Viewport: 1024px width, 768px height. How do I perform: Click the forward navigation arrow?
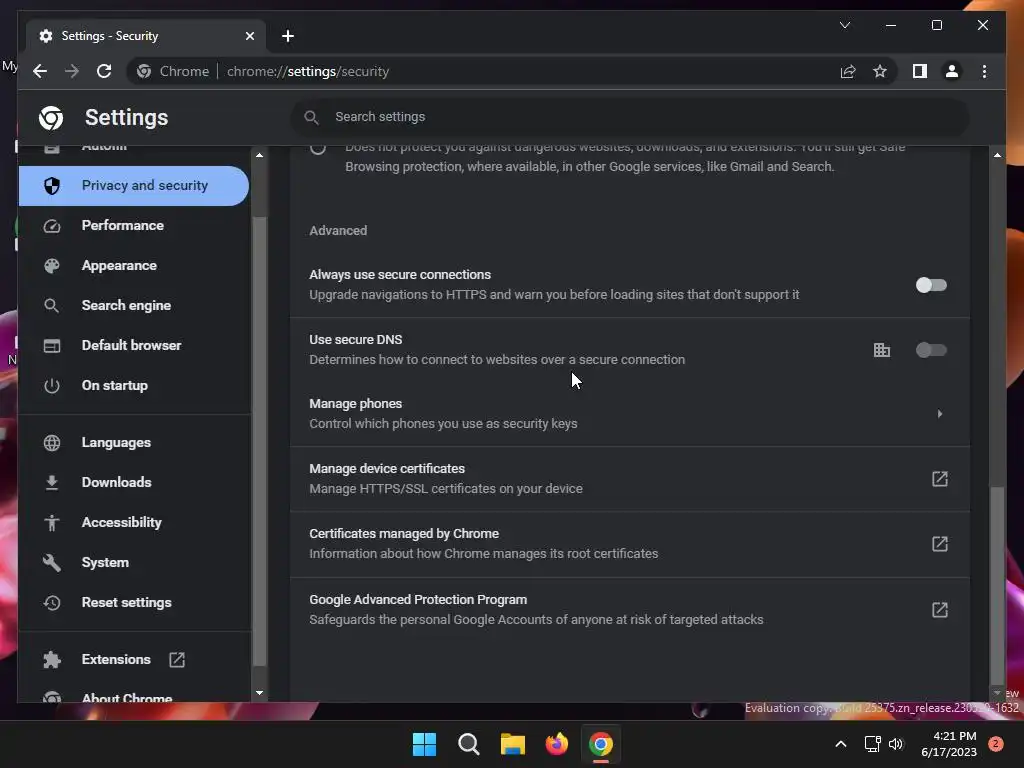(72, 71)
